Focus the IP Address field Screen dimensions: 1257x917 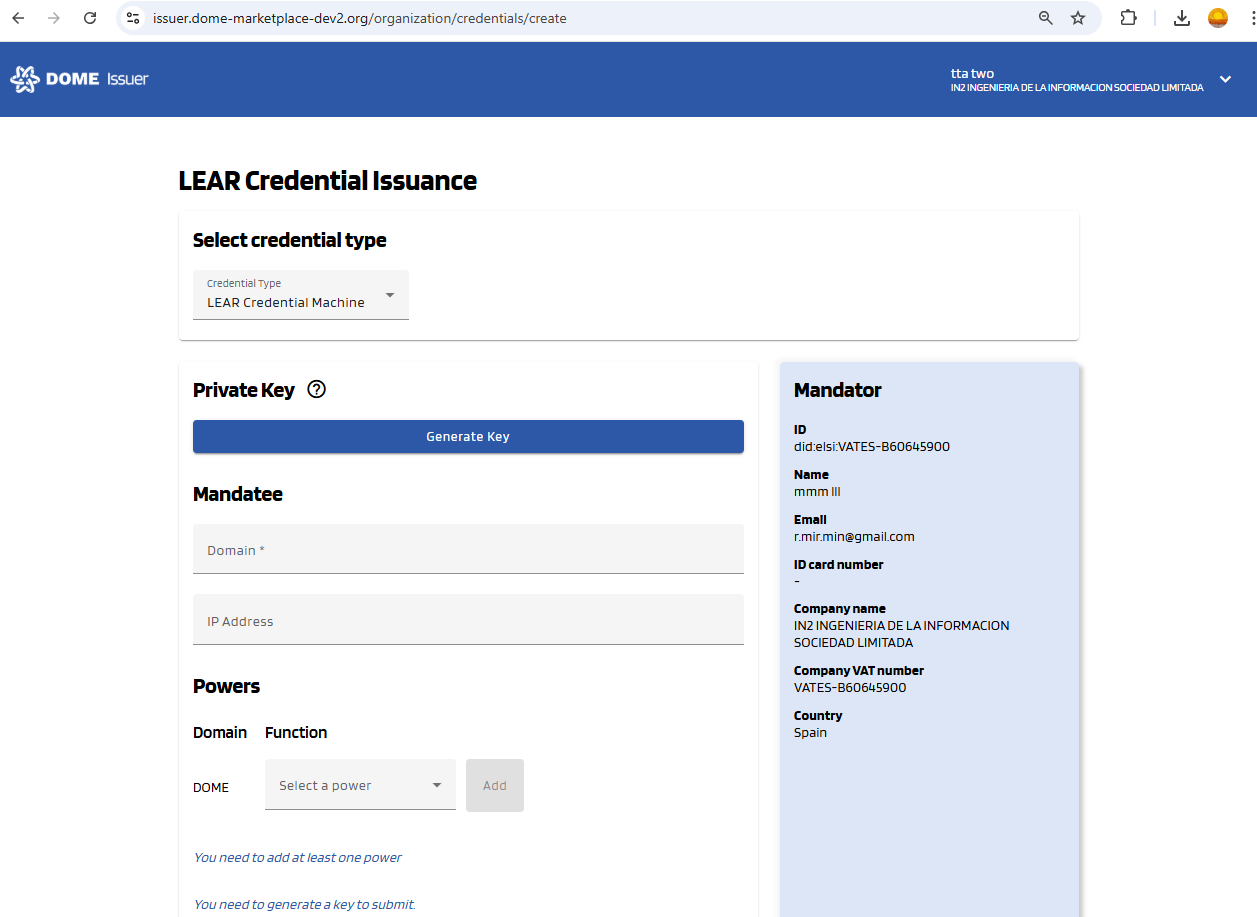click(x=468, y=620)
